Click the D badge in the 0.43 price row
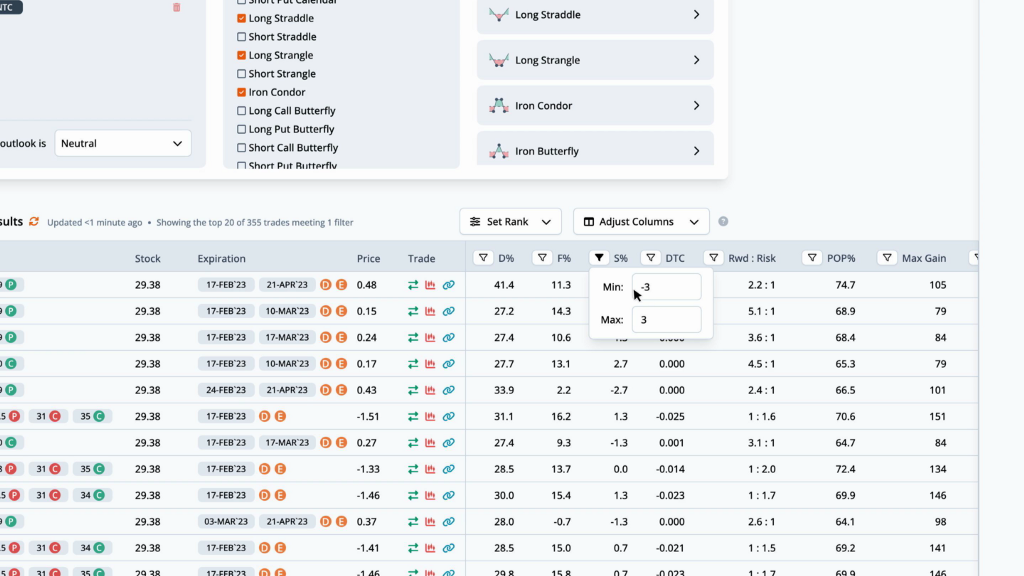 click(x=325, y=390)
